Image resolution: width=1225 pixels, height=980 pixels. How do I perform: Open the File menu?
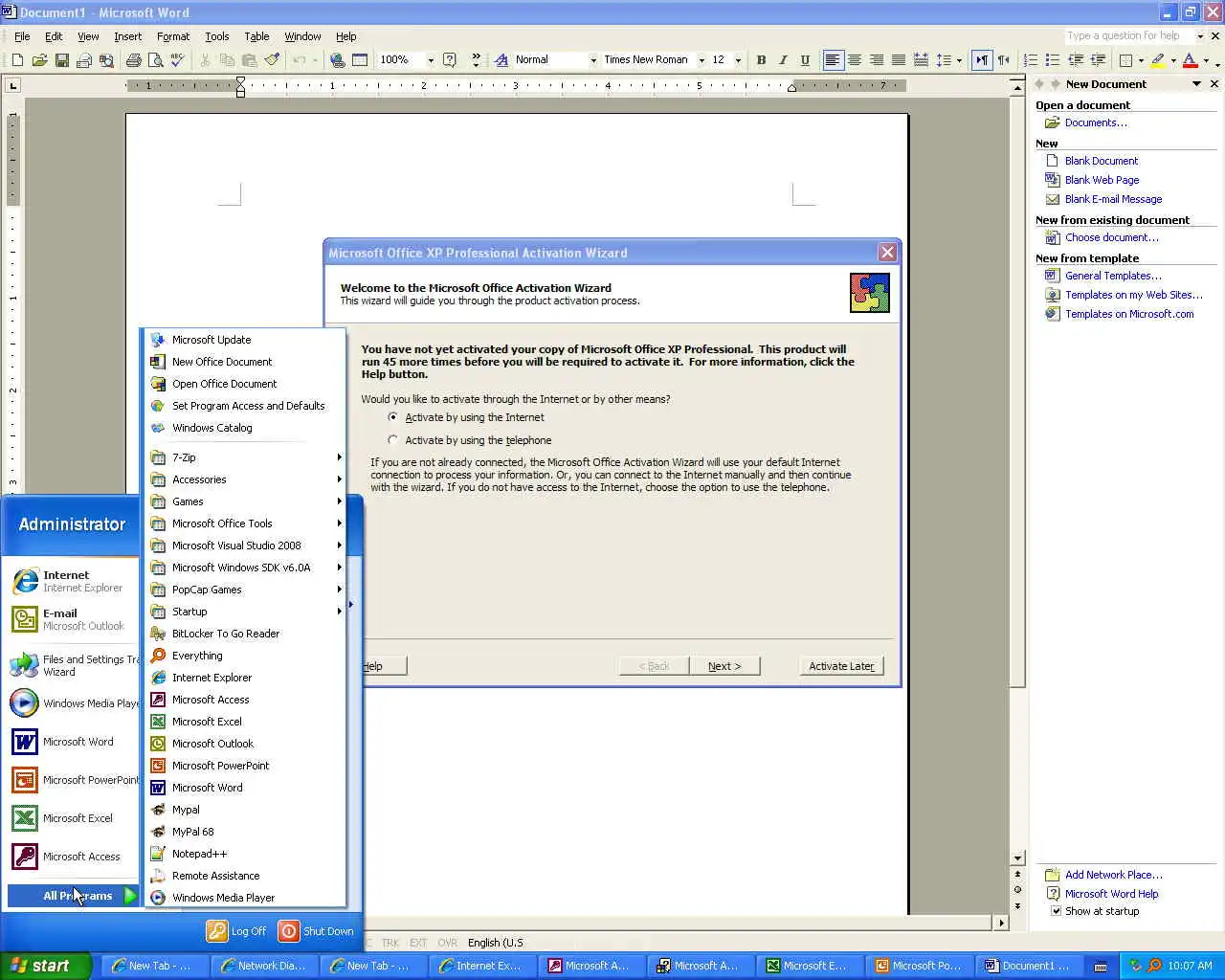point(22,36)
